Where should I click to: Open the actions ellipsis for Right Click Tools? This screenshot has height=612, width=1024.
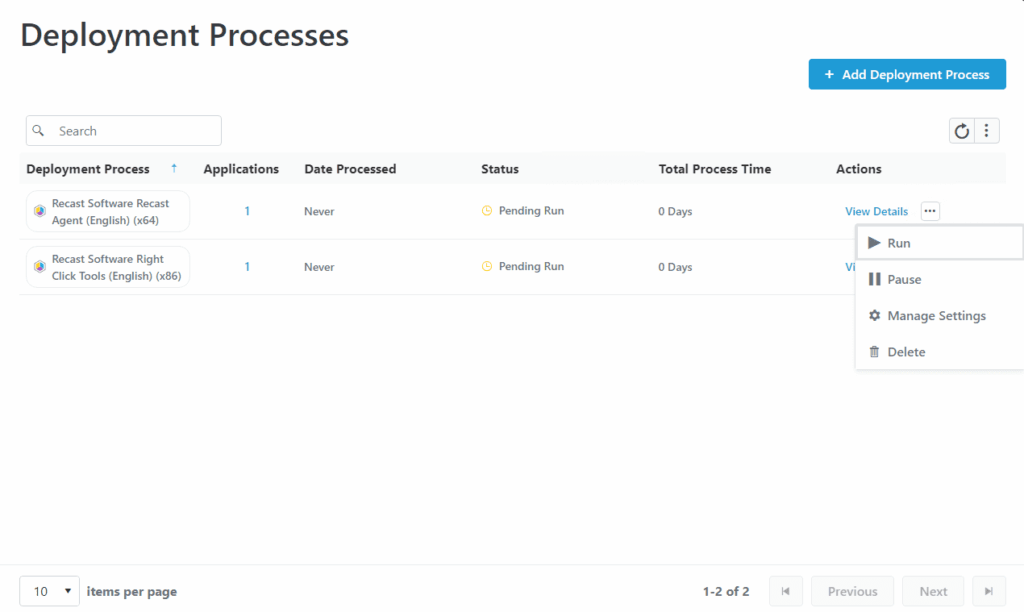(x=928, y=267)
